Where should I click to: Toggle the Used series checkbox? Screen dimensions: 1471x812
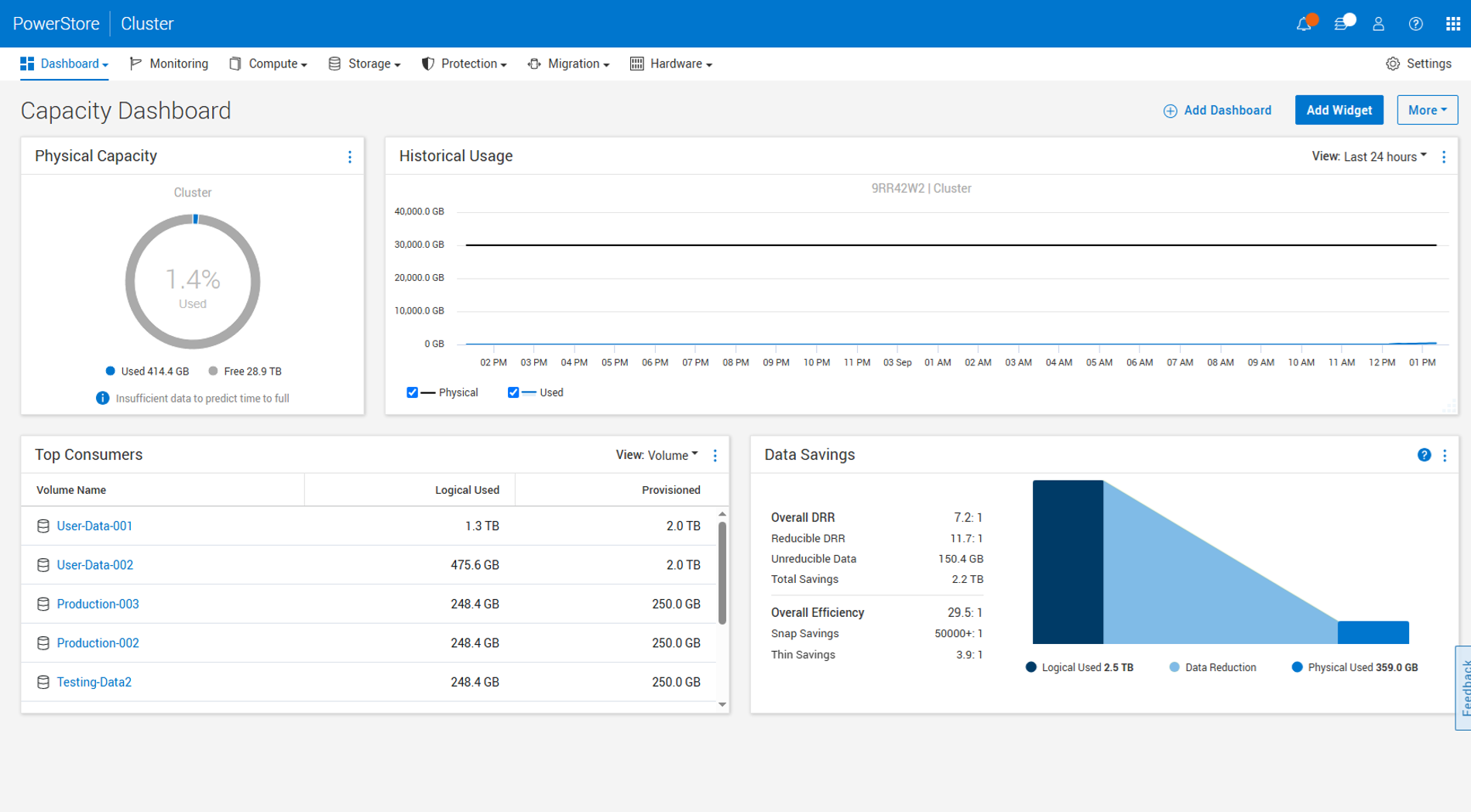click(x=513, y=392)
